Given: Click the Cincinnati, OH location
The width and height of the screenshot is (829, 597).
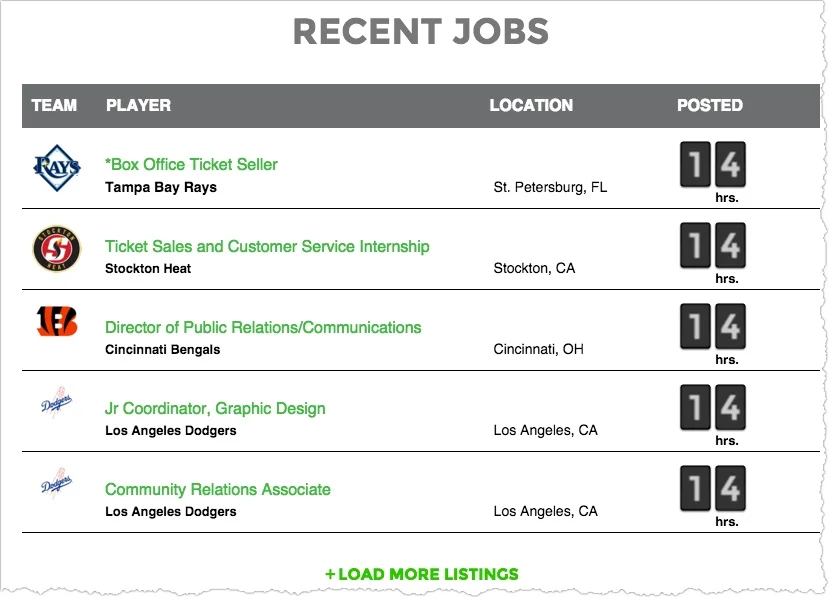Looking at the screenshot, I should tap(538, 349).
